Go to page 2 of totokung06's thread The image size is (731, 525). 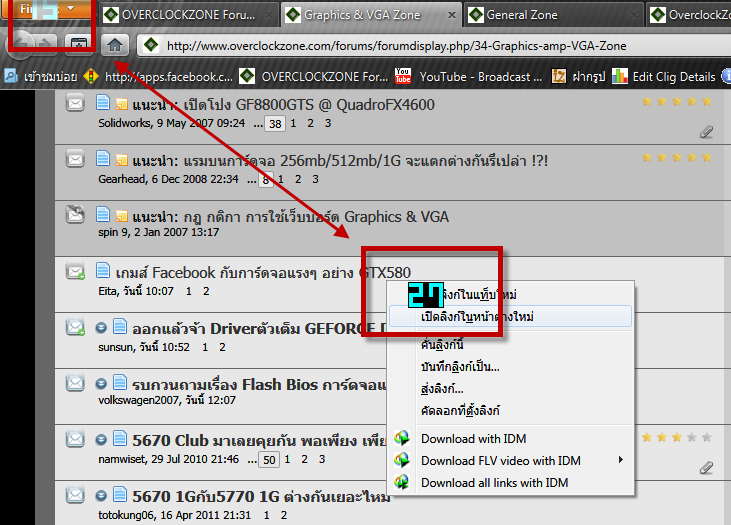pos(284,515)
